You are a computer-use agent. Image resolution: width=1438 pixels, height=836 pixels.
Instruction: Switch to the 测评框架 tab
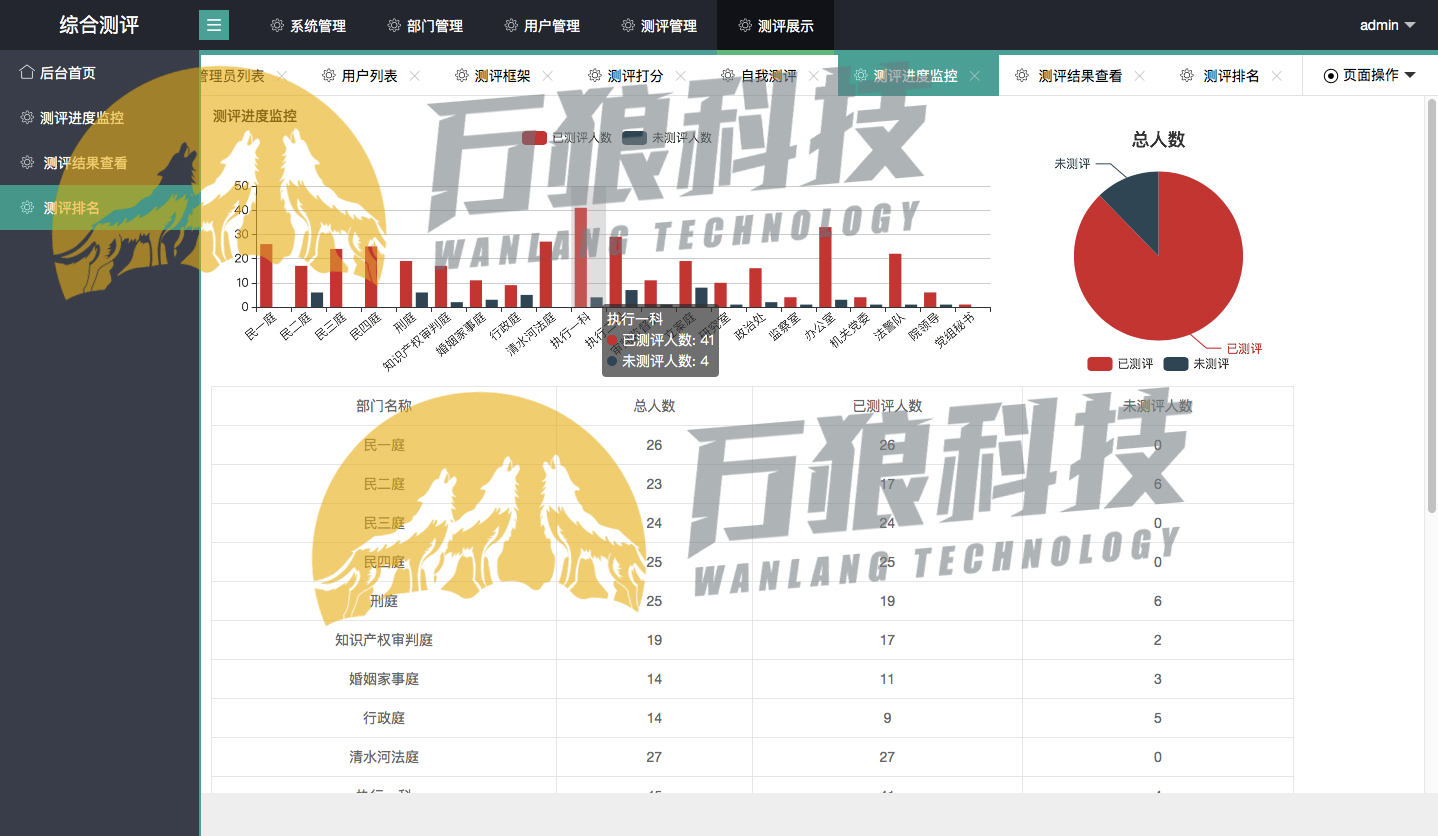502,75
